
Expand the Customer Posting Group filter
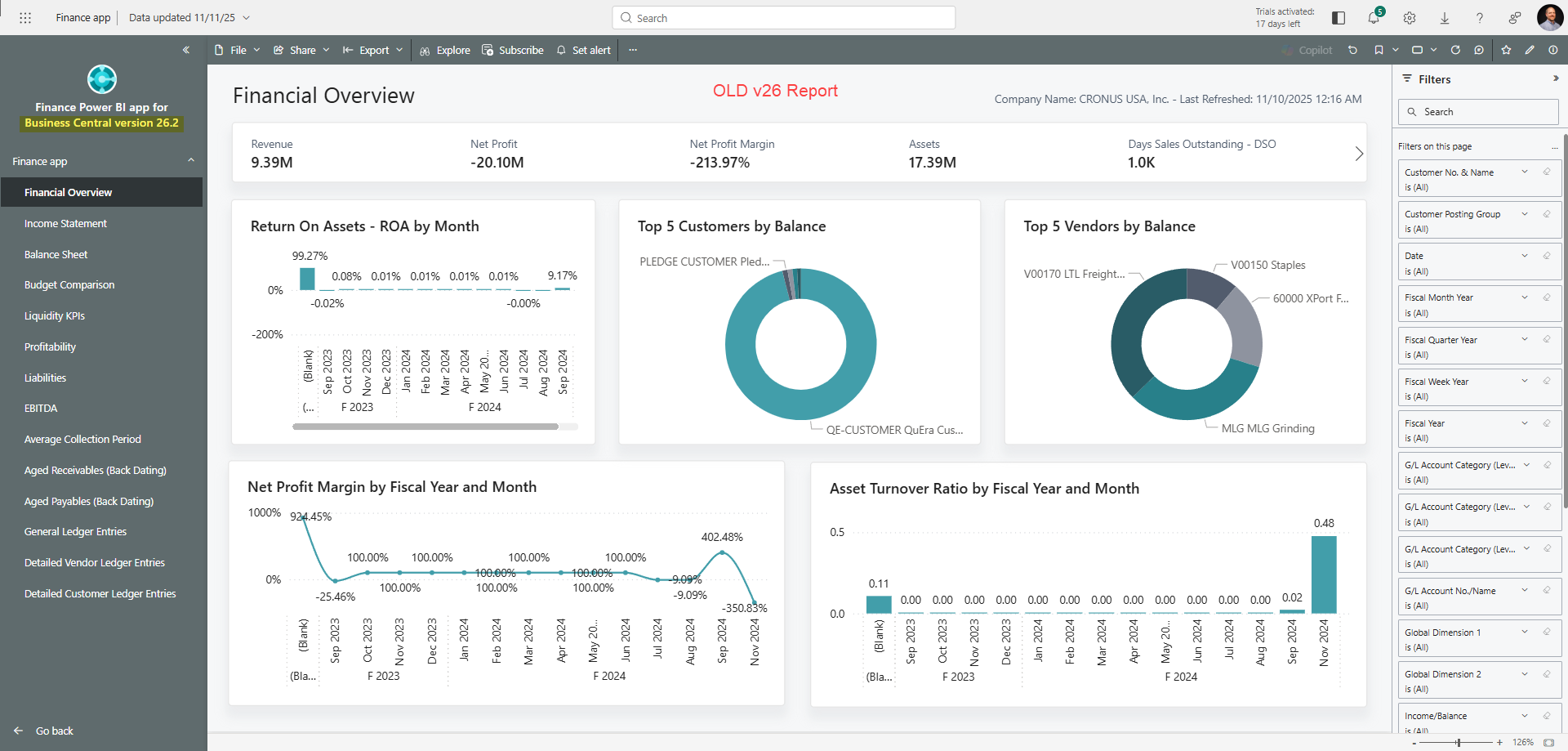click(1525, 214)
